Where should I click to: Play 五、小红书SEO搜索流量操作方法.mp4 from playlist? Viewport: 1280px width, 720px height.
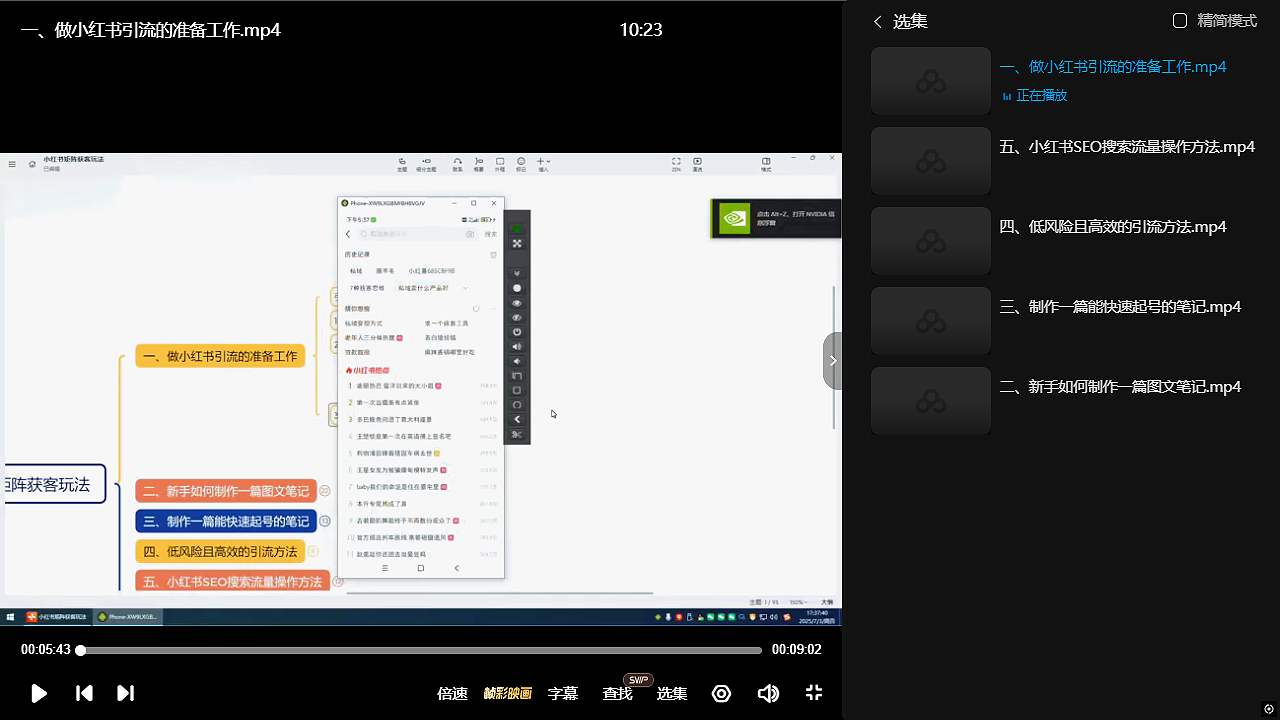click(1126, 147)
